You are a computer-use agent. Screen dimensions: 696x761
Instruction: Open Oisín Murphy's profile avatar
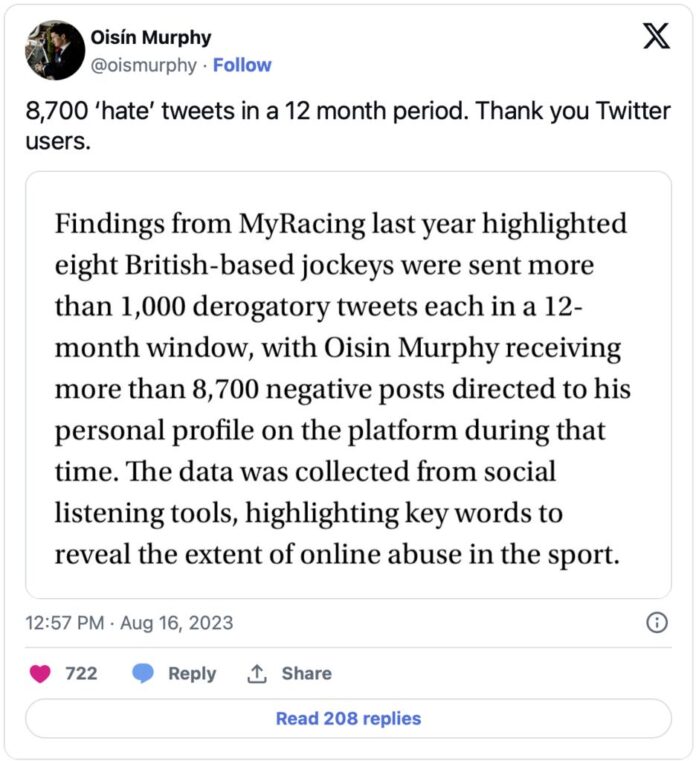pyautogui.click(x=55, y=50)
